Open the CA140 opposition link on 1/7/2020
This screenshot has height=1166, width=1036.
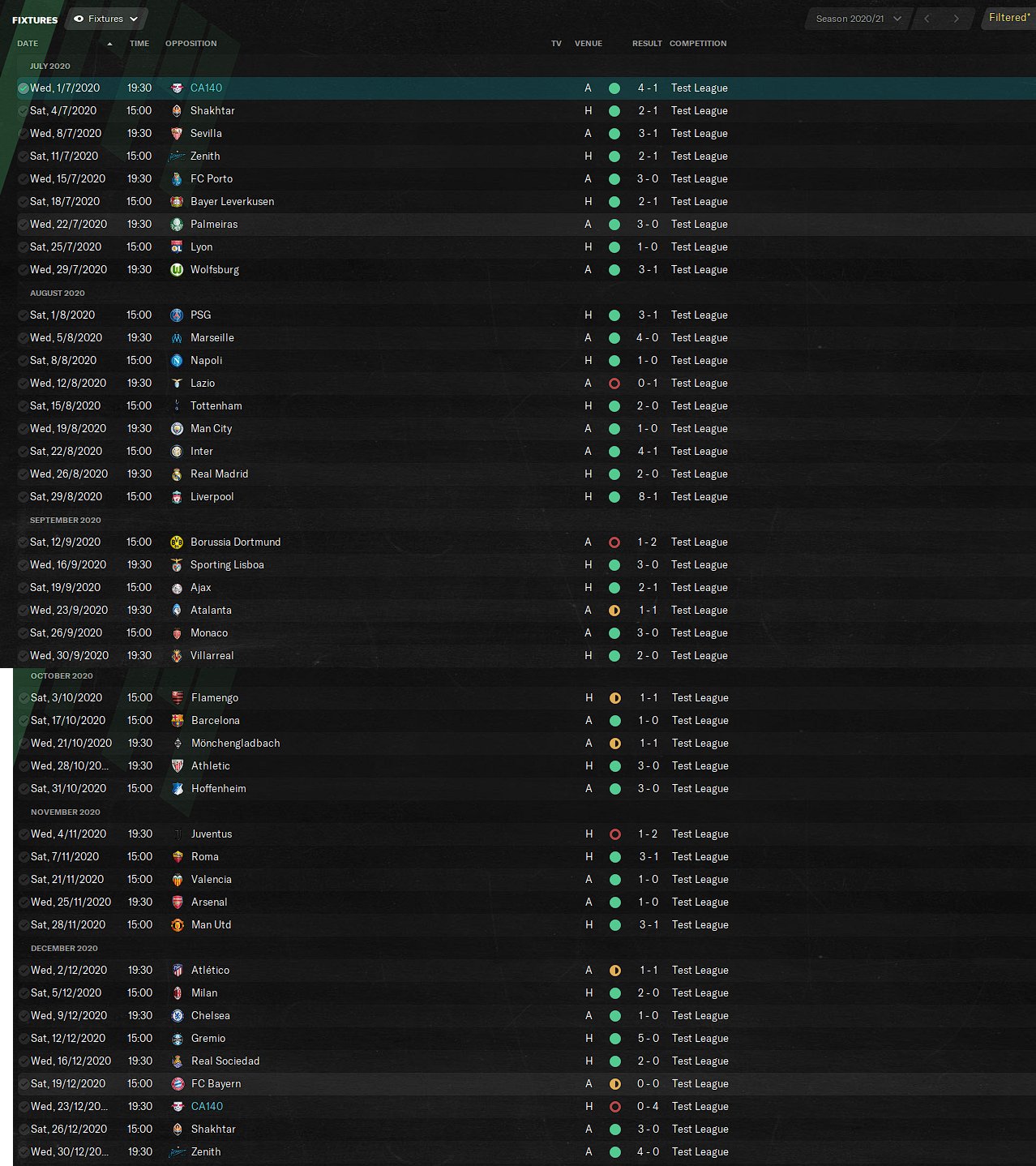[206, 88]
